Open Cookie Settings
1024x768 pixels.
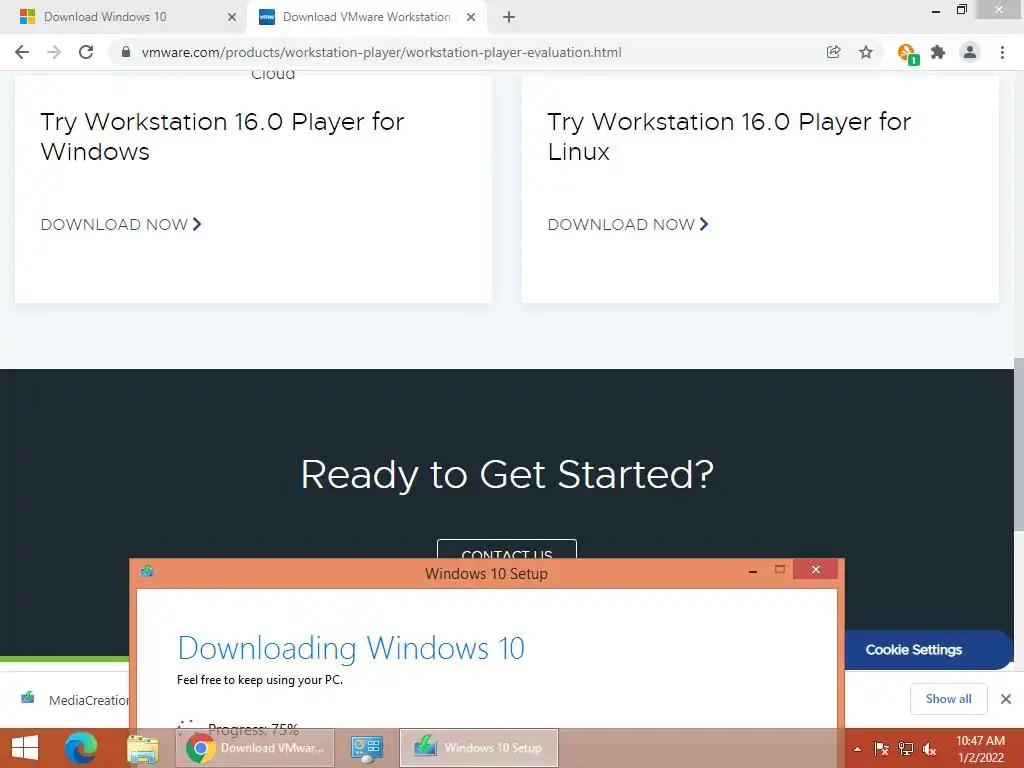click(x=927, y=650)
